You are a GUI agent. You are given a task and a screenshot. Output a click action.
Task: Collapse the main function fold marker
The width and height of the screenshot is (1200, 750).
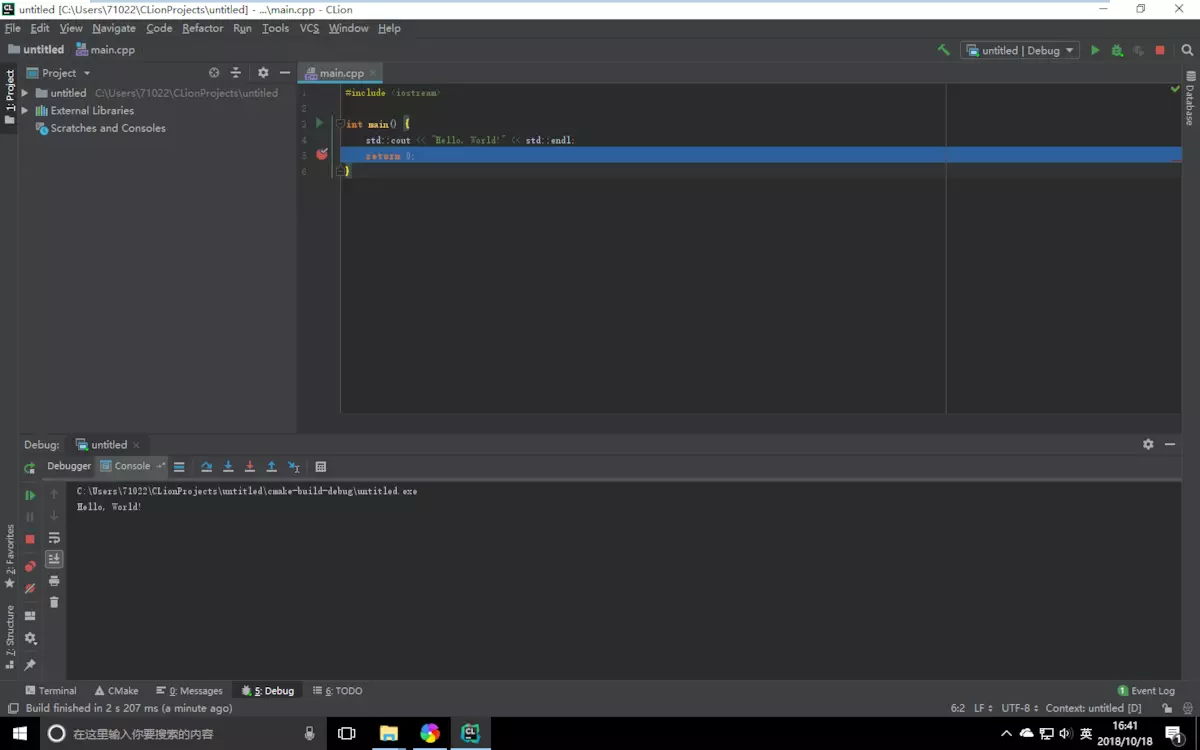pos(341,124)
